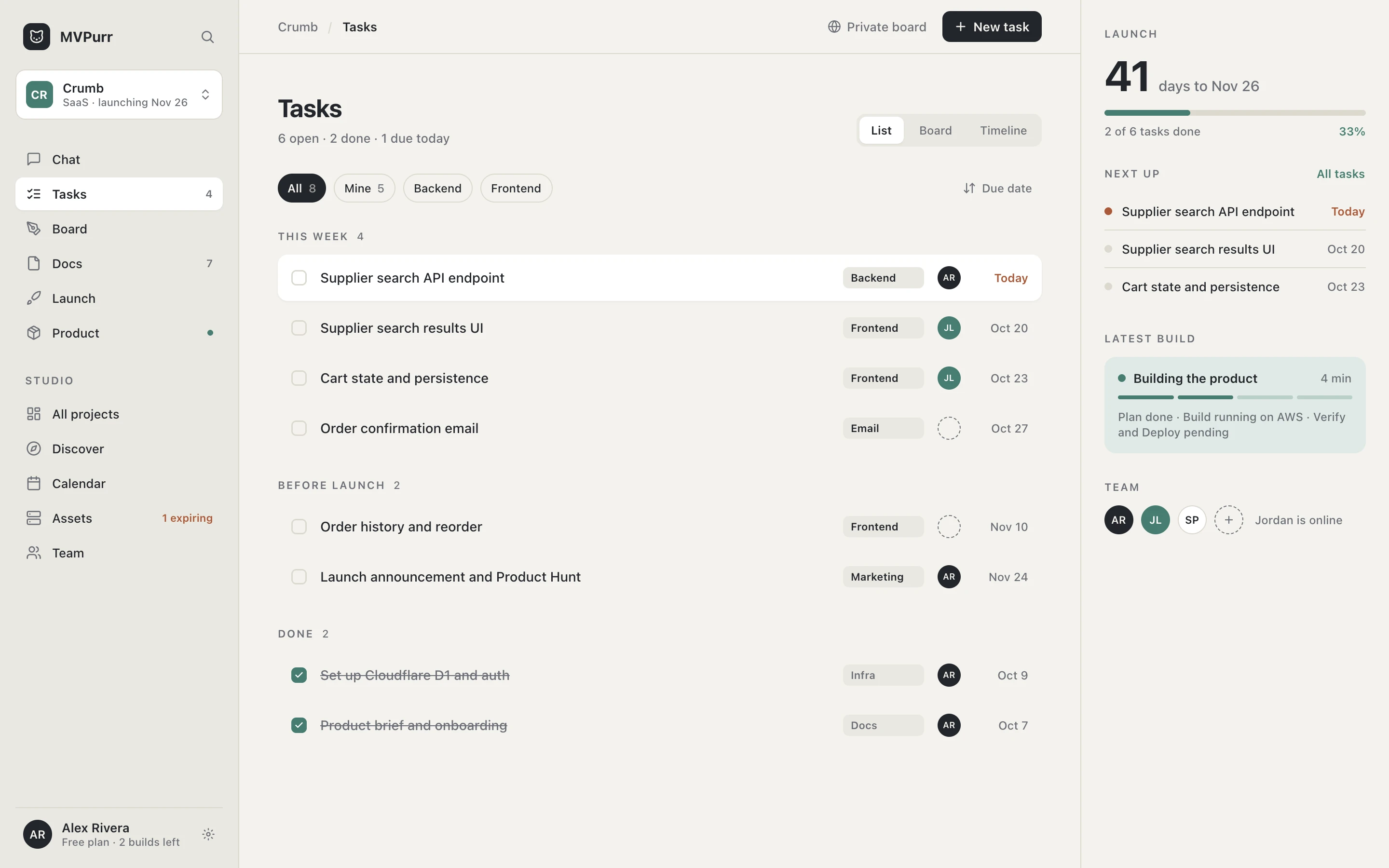The image size is (1389, 868).
Task: Go to Crumb breadcrumb link
Action: coord(298,27)
